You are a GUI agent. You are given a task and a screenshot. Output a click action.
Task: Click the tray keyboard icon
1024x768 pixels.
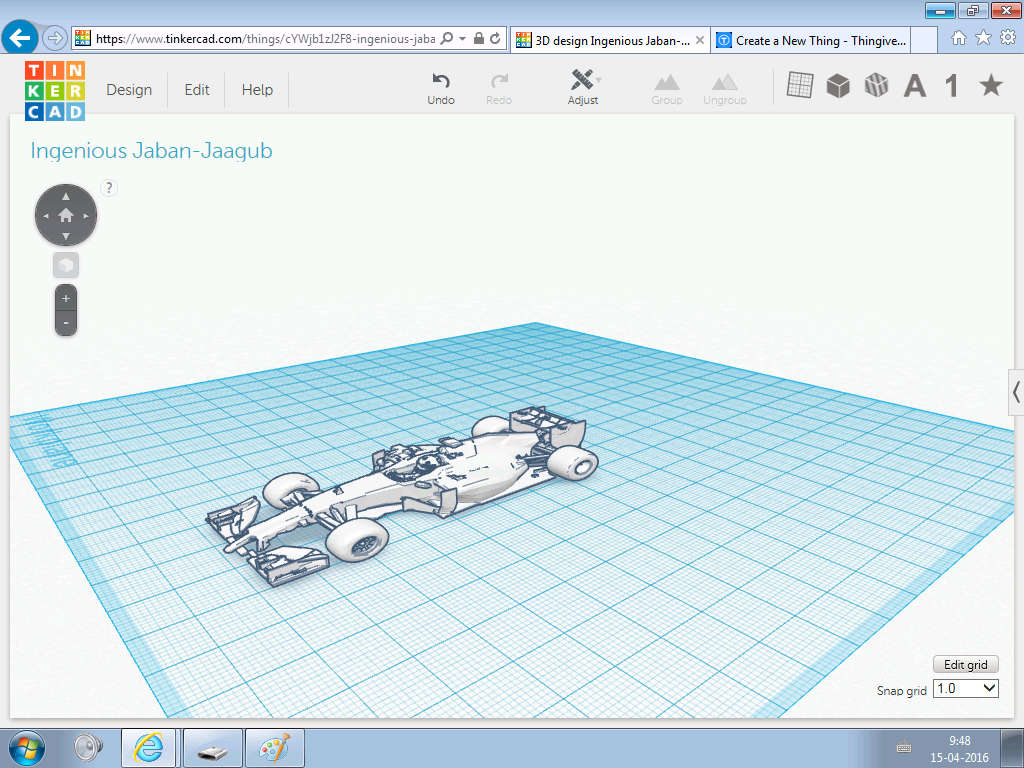point(904,748)
